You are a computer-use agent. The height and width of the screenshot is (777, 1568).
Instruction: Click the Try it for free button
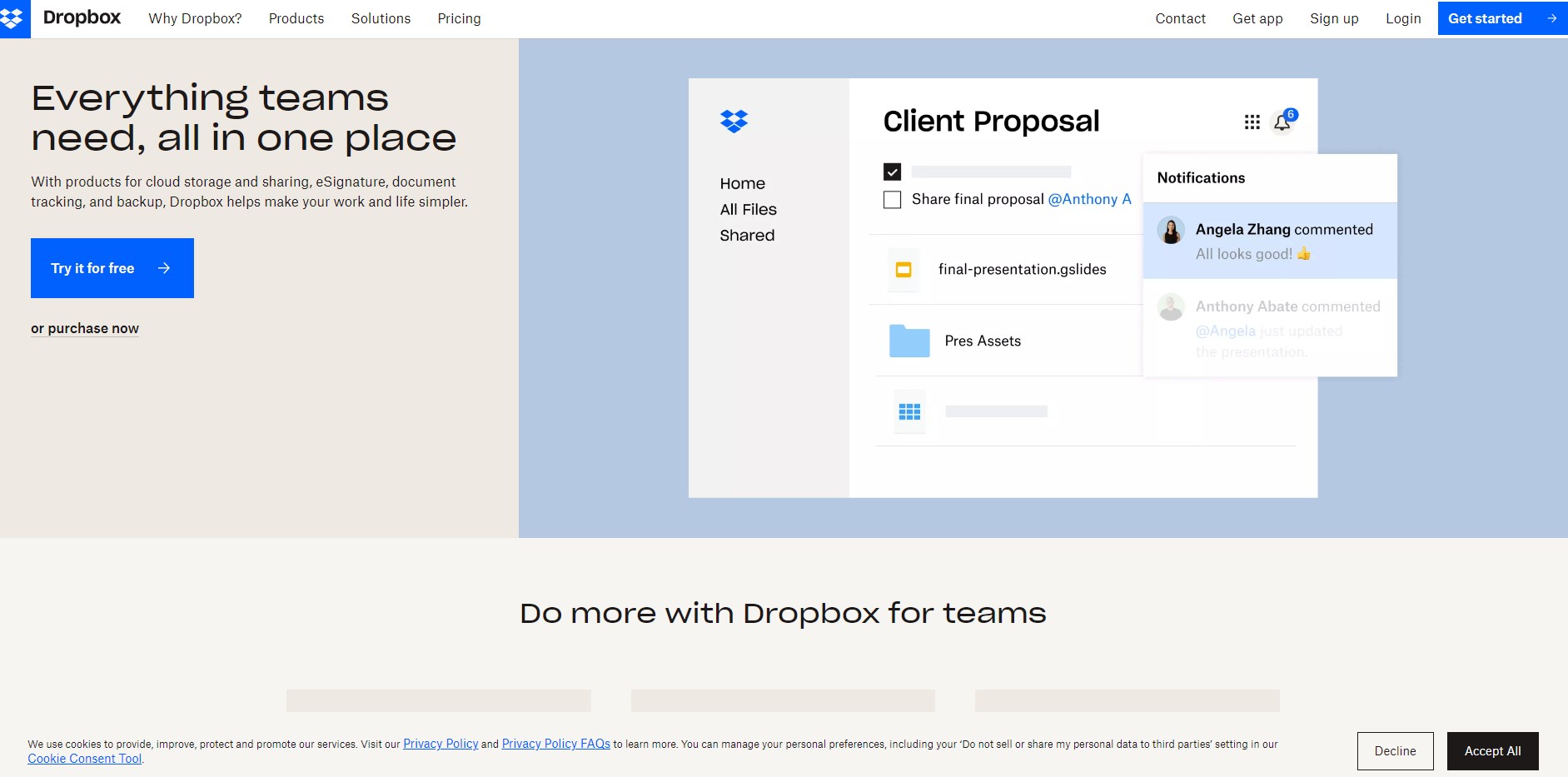(x=112, y=268)
